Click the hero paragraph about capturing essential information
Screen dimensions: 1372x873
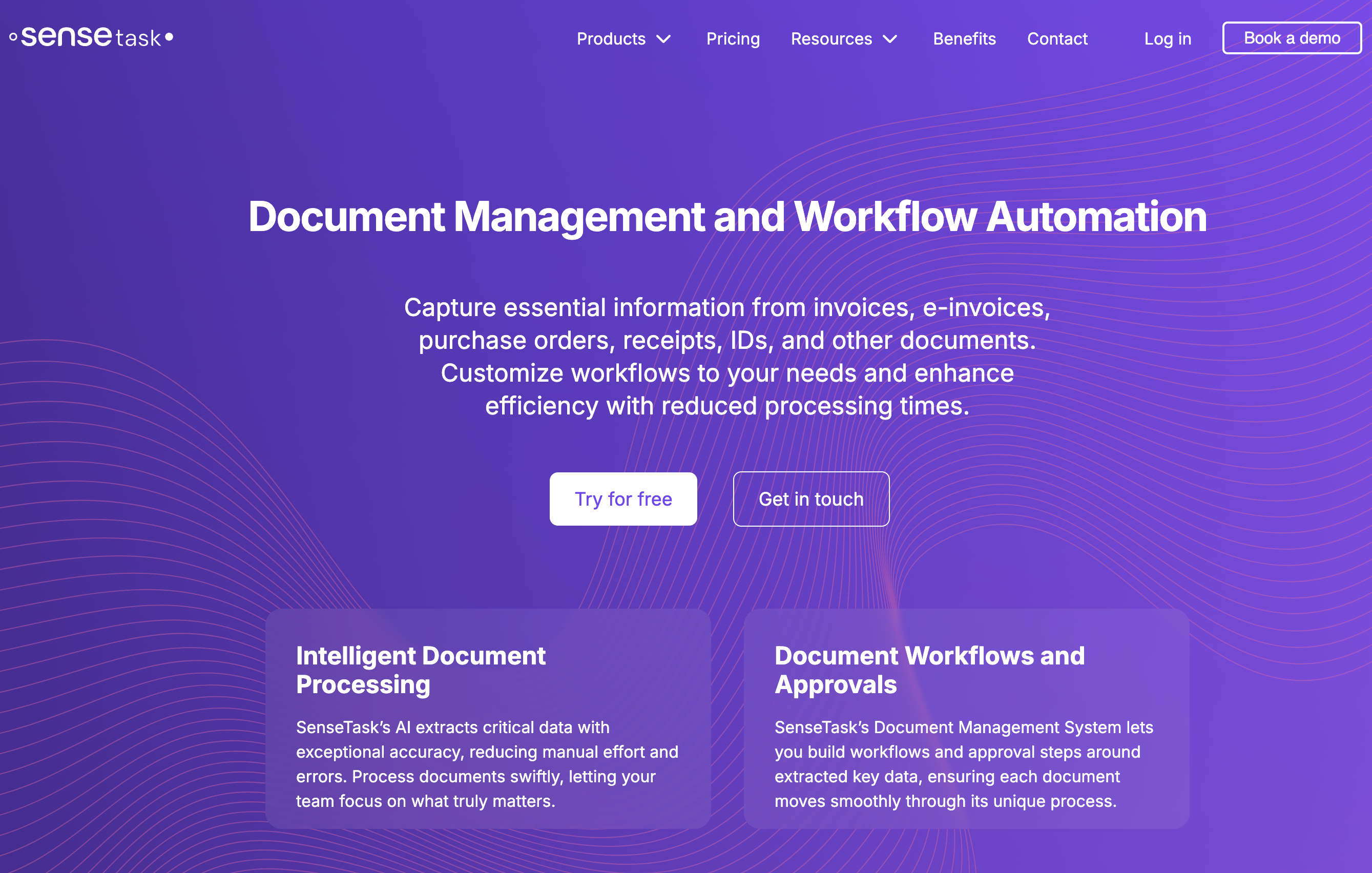click(x=727, y=356)
